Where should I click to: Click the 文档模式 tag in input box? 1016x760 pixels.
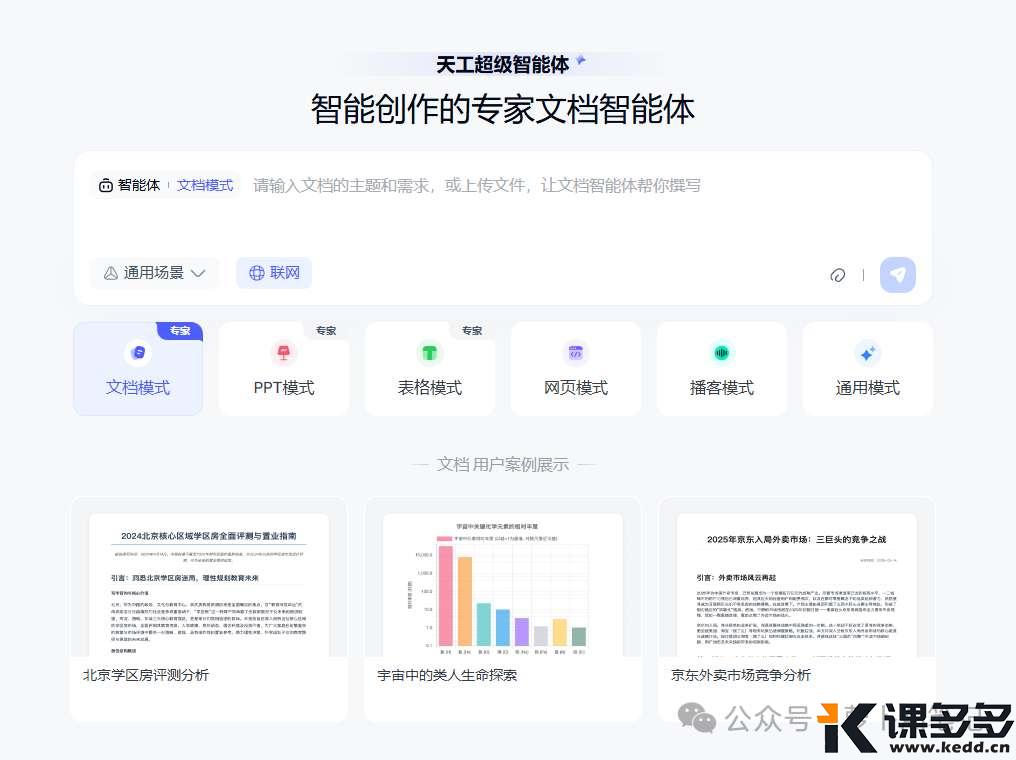(205, 185)
